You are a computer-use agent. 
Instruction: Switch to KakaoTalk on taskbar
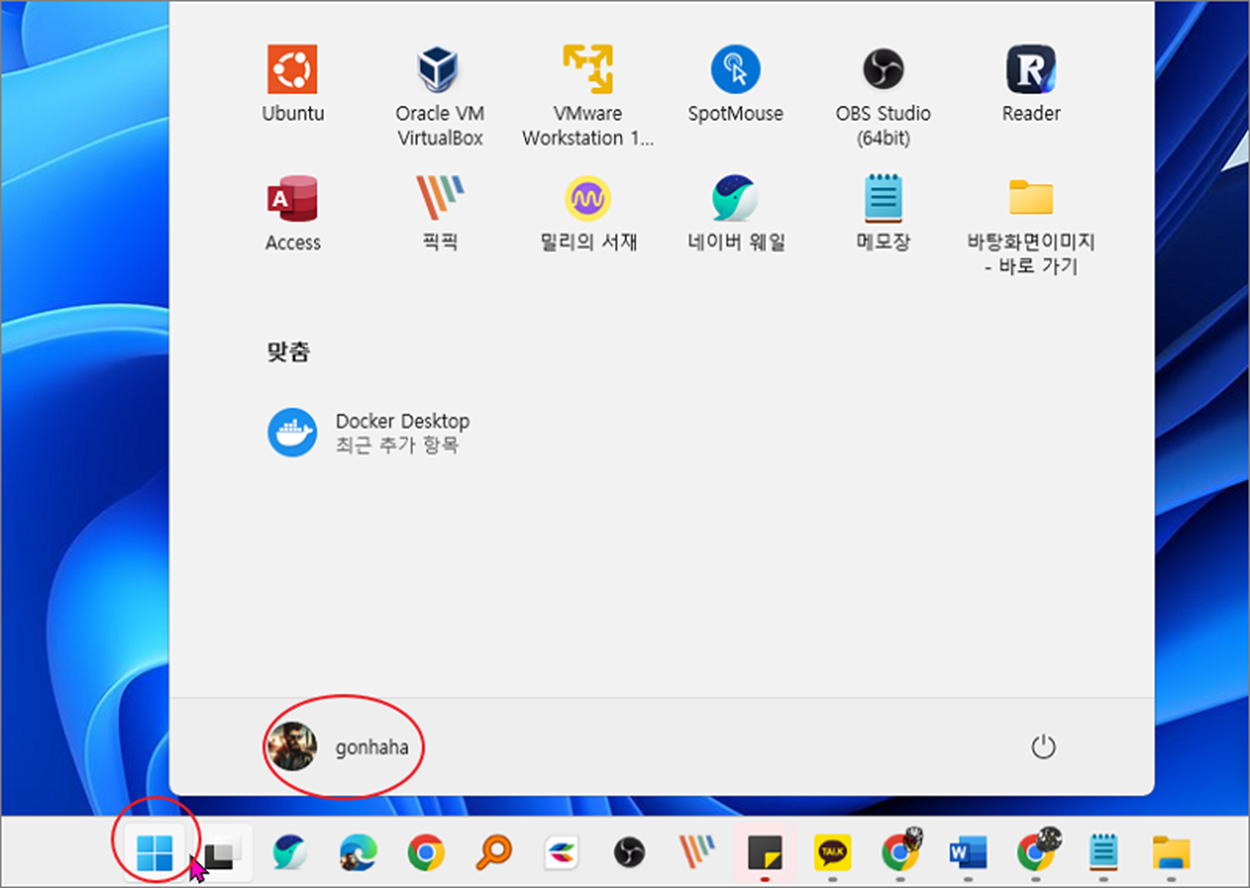[x=832, y=853]
